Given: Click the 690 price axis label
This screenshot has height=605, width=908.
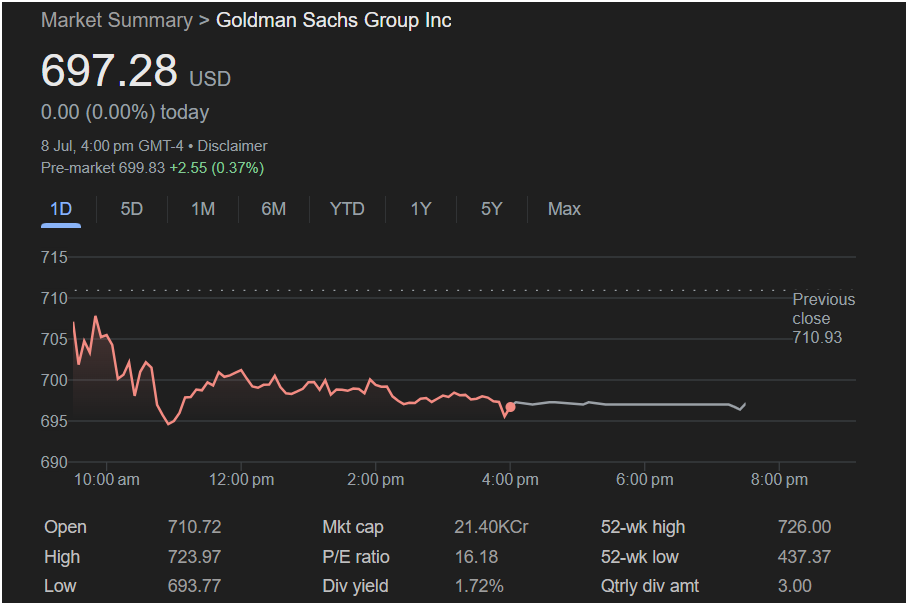Looking at the screenshot, I should (54, 462).
